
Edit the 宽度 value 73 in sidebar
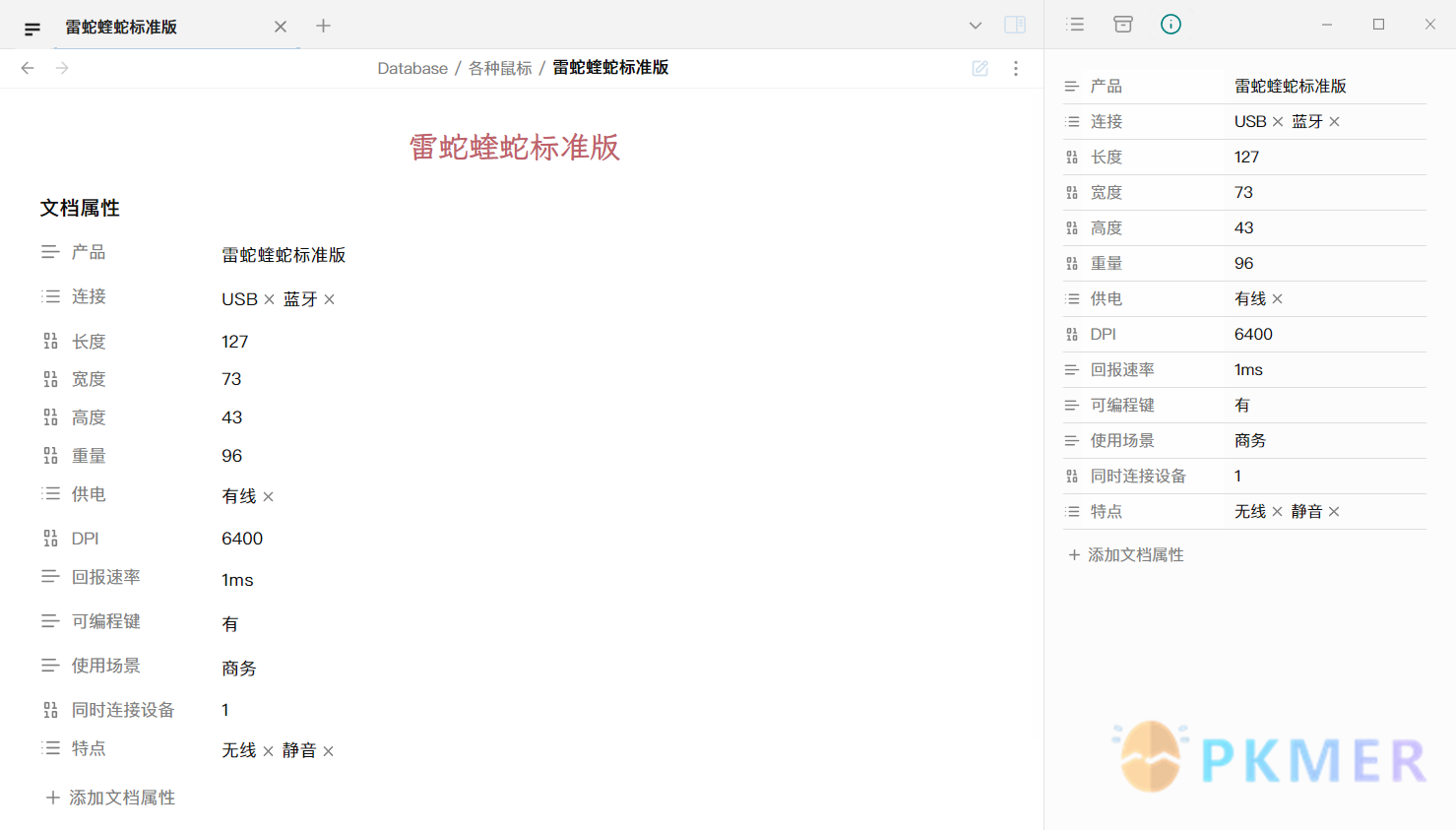[1244, 193]
